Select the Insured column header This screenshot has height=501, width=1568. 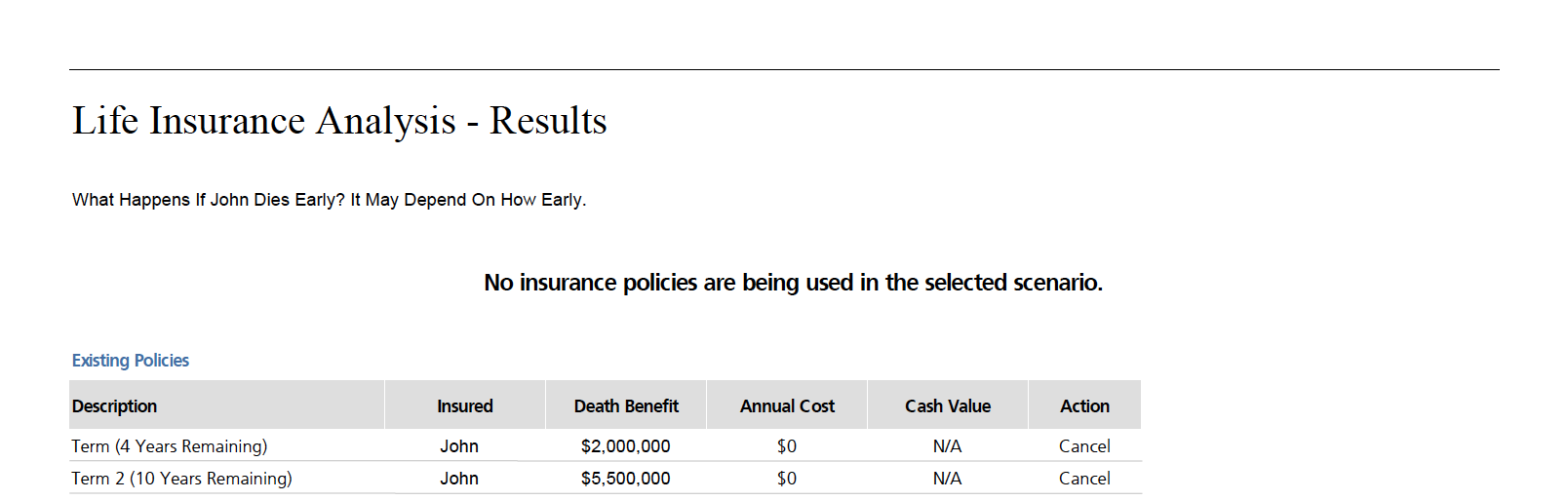(x=465, y=406)
